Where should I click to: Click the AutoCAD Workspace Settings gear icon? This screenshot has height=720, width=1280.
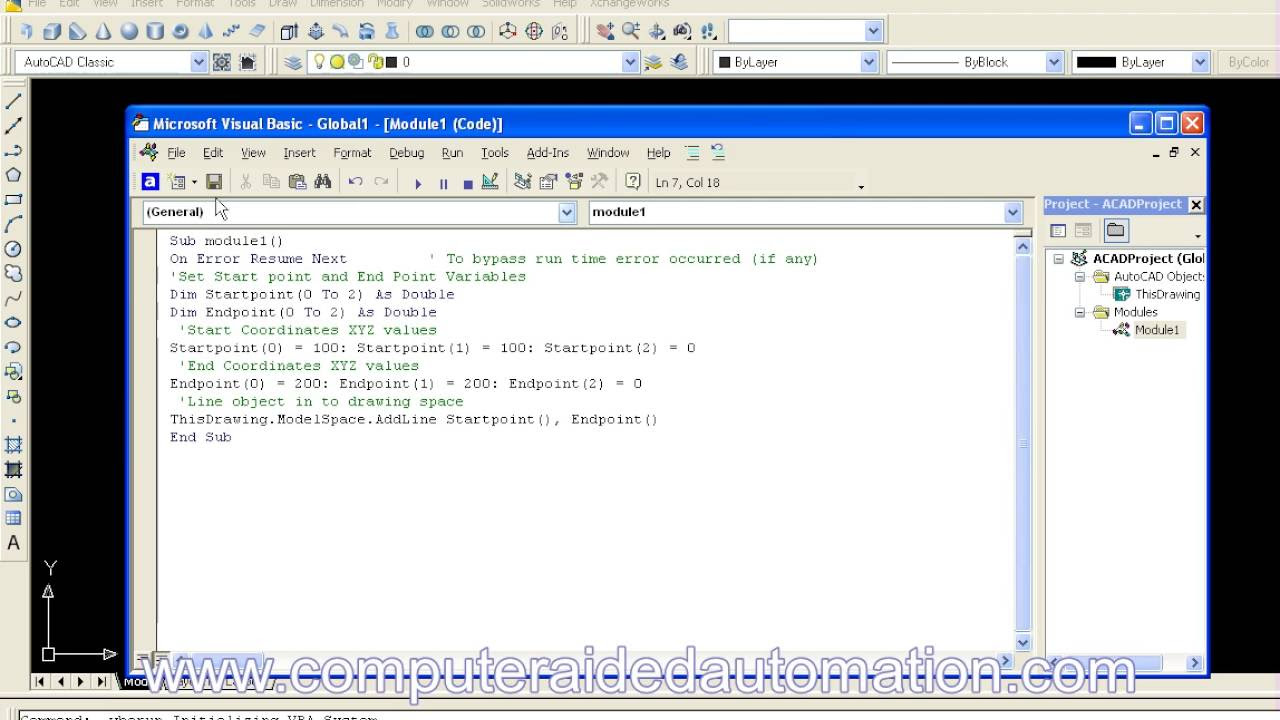pyautogui.click(x=222, y=62)
